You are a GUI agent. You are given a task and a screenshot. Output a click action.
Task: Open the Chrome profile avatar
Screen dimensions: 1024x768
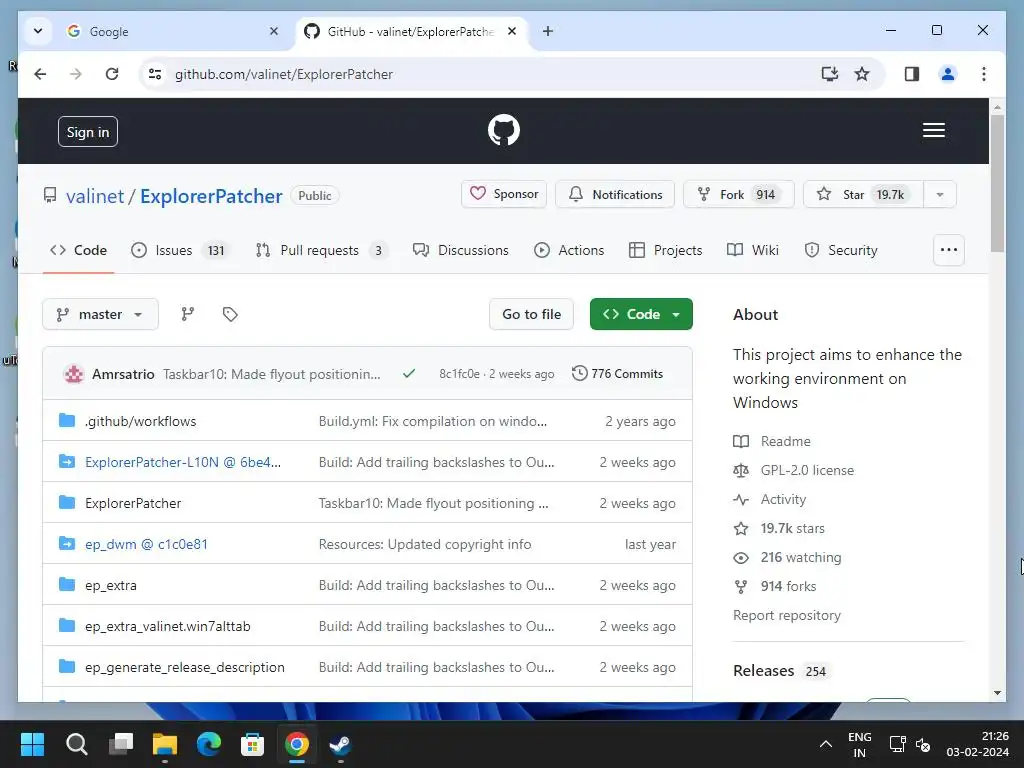pyautogui.click(x=948, y=74)
